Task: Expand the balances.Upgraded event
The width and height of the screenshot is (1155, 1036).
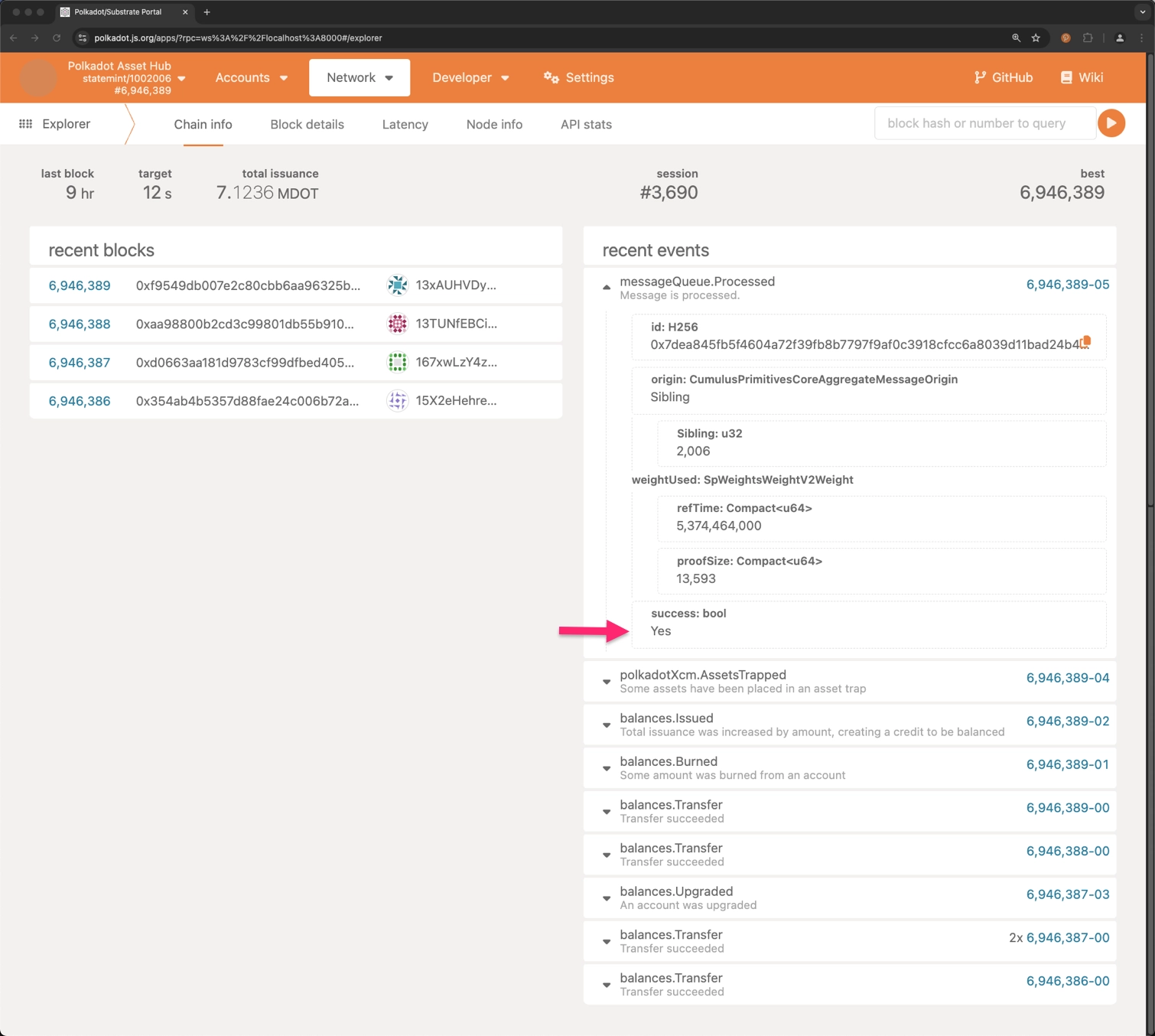Action: tap(607, 898)
